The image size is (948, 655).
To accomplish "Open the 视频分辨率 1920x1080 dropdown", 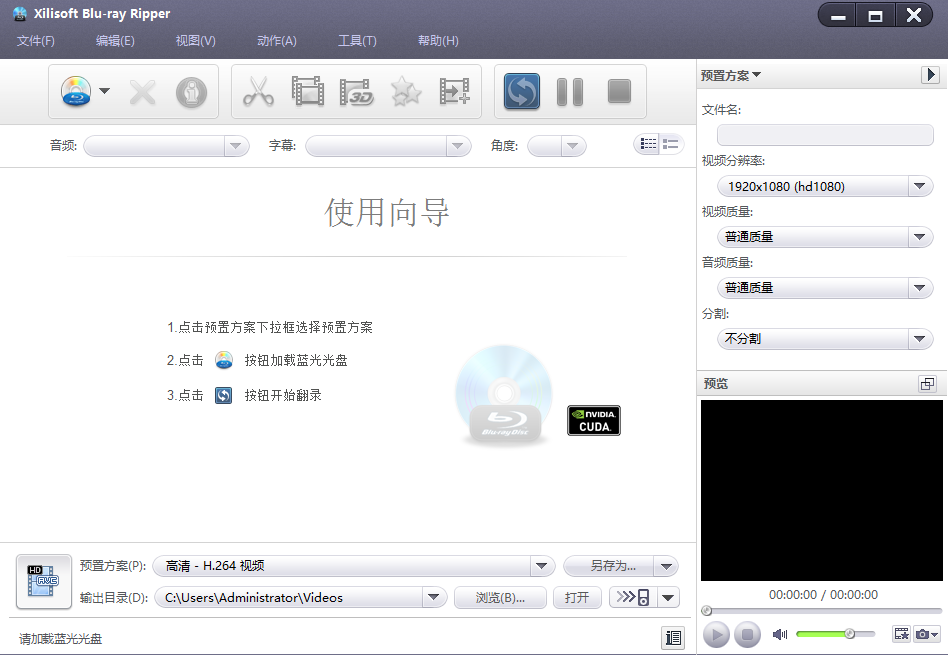I will pos(825,186).
